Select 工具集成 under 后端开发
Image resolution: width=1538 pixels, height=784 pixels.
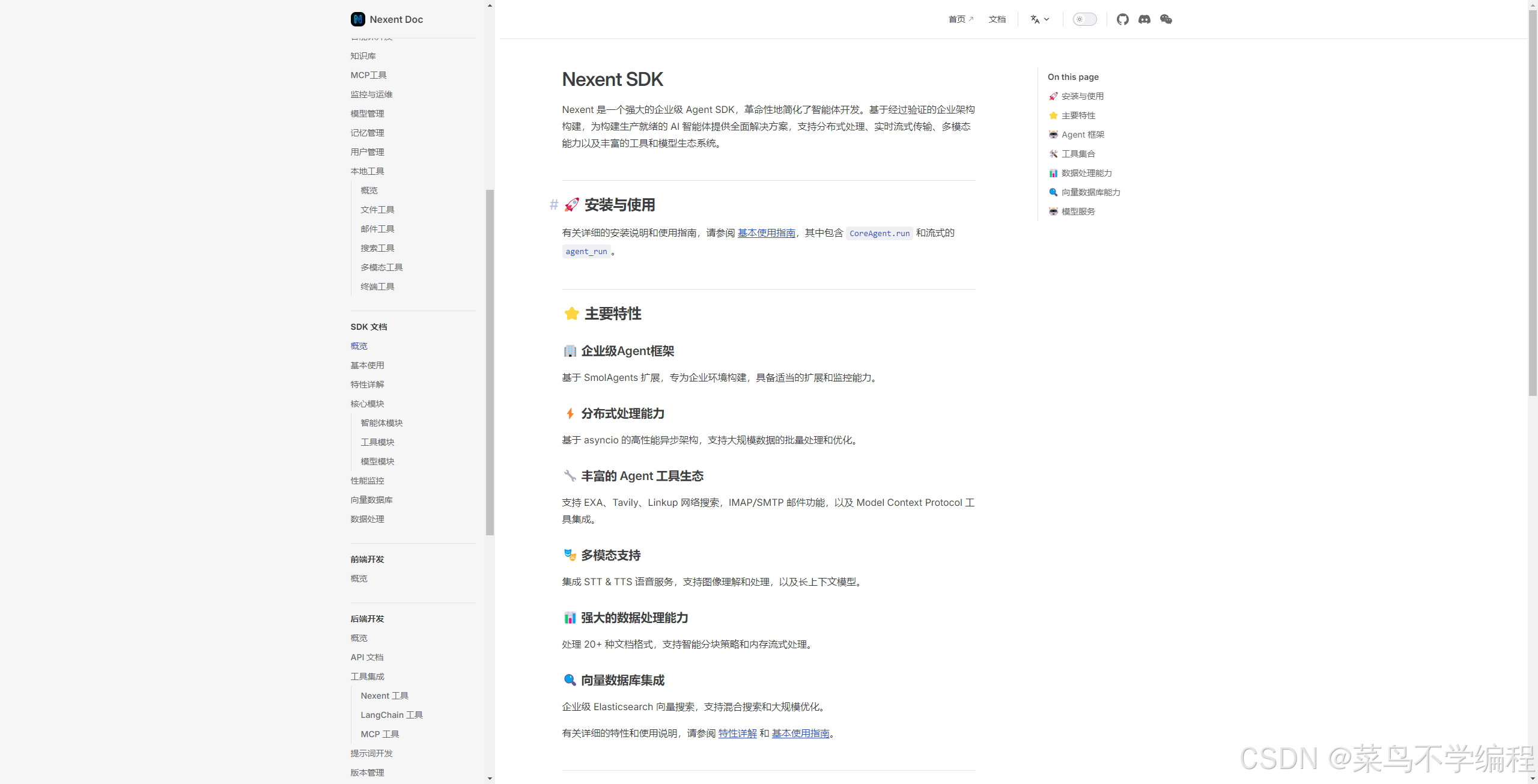367,676
